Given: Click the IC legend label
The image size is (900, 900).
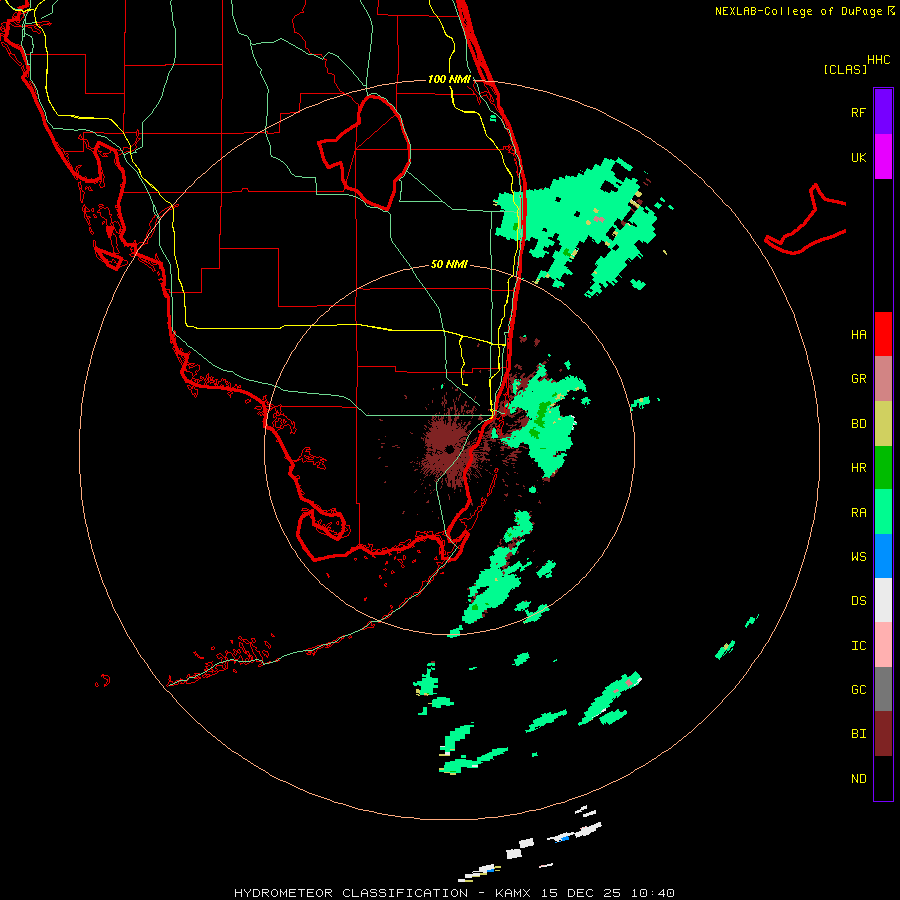Looking at the screenshot, I should point(858,646).
